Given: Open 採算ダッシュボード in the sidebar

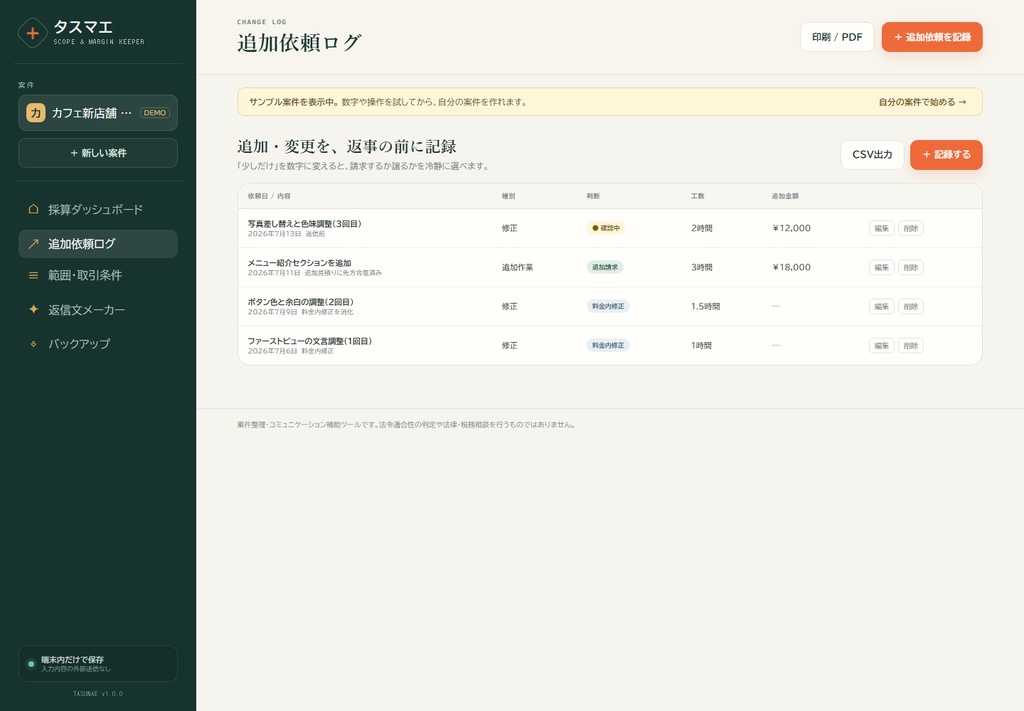Looking at the screenshot, I should pos(98,210).
